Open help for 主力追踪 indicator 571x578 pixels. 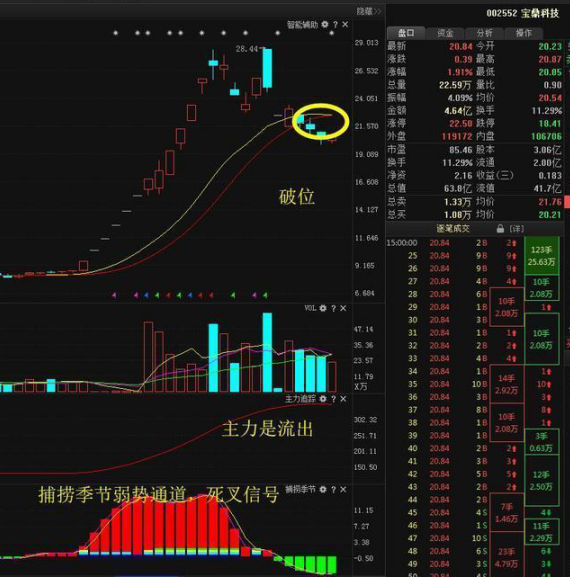click(333, 399)
